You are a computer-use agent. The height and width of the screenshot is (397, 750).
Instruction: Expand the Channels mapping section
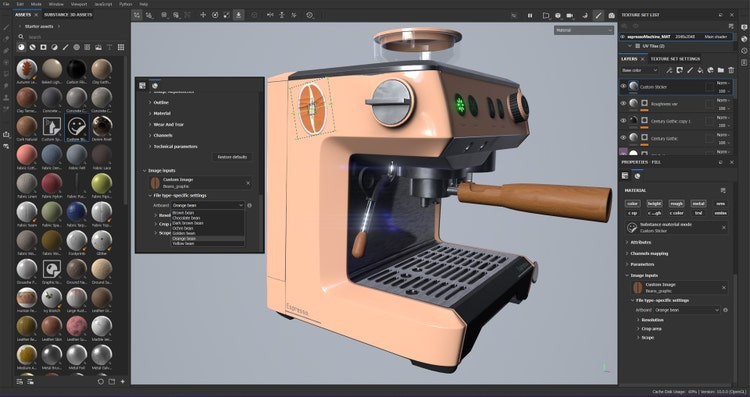click(649, 254)
